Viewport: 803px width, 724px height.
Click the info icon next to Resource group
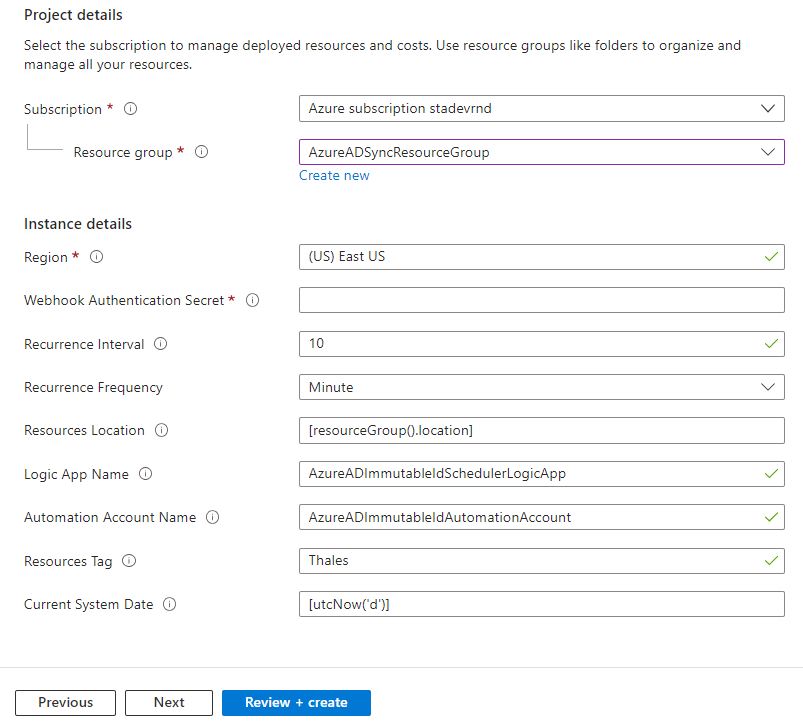[x=201, y=152]
